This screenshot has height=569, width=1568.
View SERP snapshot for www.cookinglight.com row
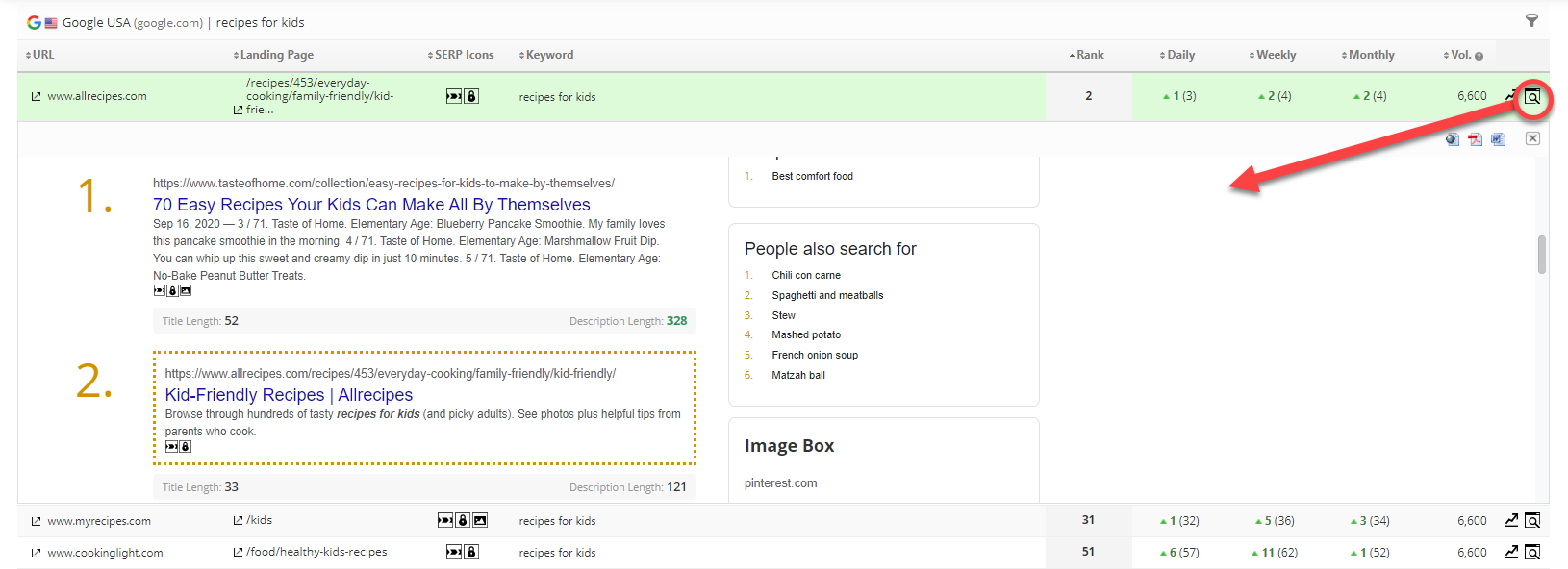(1532, 552)
